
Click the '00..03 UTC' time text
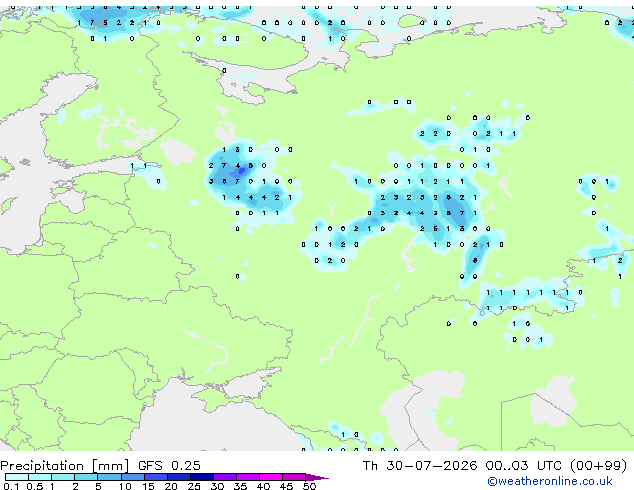point(524,466)
